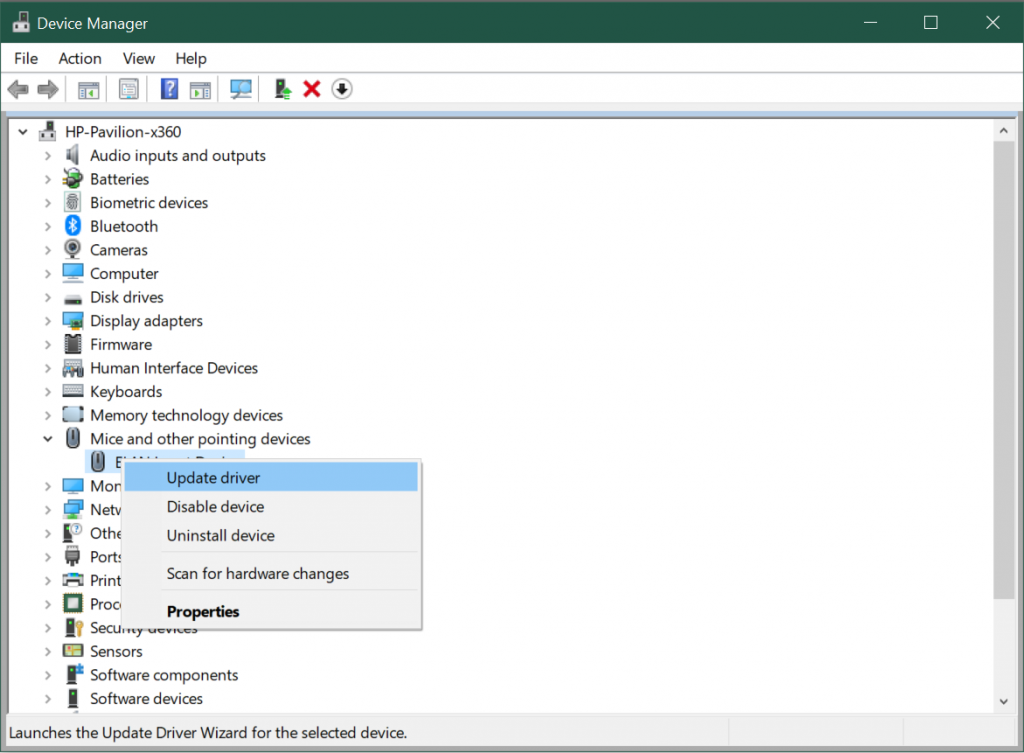Screen dimensions: 1024x753
Task: Click Scan for hardware changes monitor icon
Action: click(241, 89)
